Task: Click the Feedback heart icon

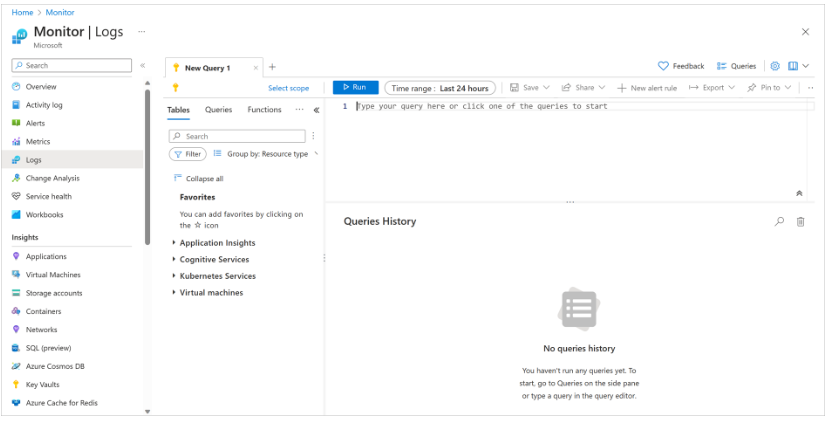Action: click(663, 66)
